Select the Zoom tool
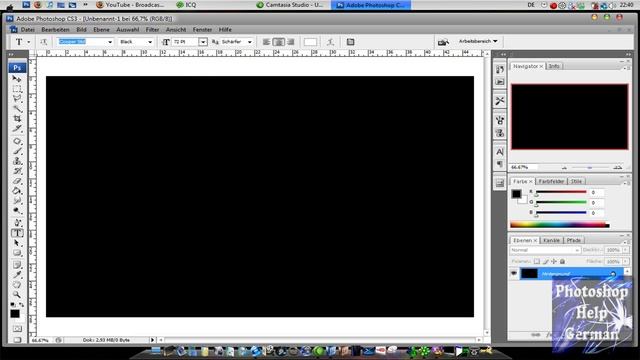This screenshot has height=360, width=640. pos(17,295)
